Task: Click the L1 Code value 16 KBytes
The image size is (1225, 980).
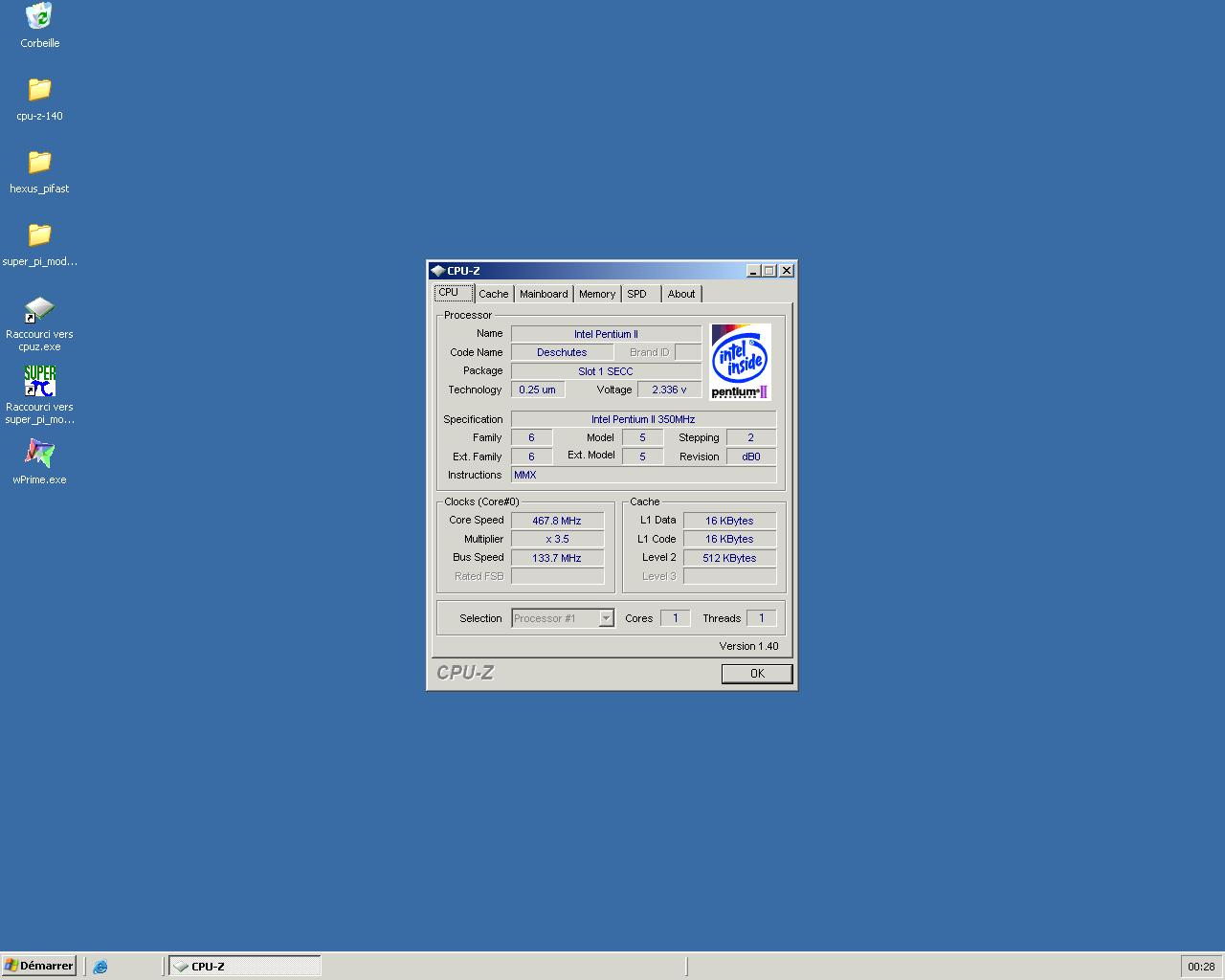Action: pyautogui.click(x=729, y=539)
